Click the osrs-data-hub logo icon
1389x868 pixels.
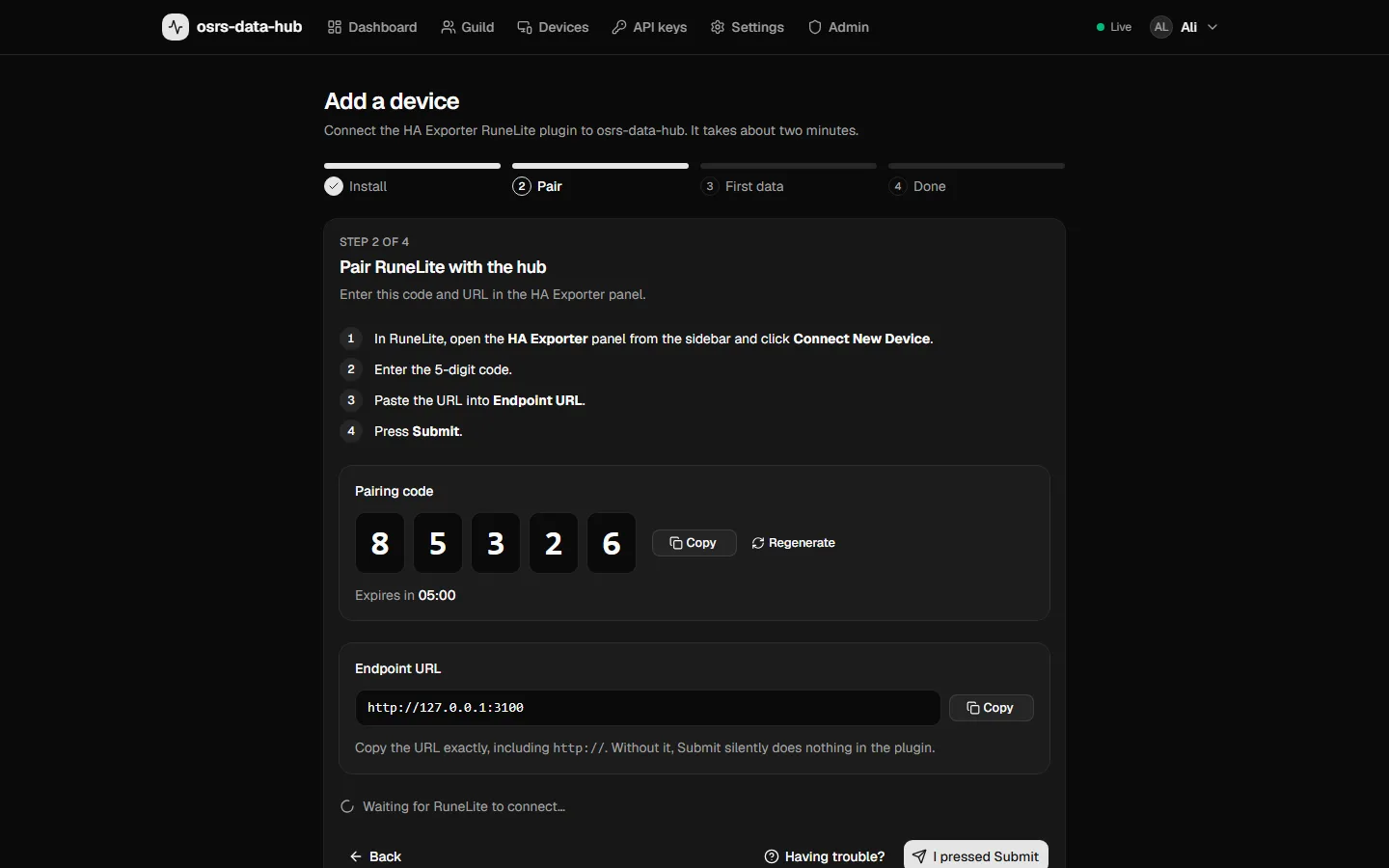click(x=176, y=27)
